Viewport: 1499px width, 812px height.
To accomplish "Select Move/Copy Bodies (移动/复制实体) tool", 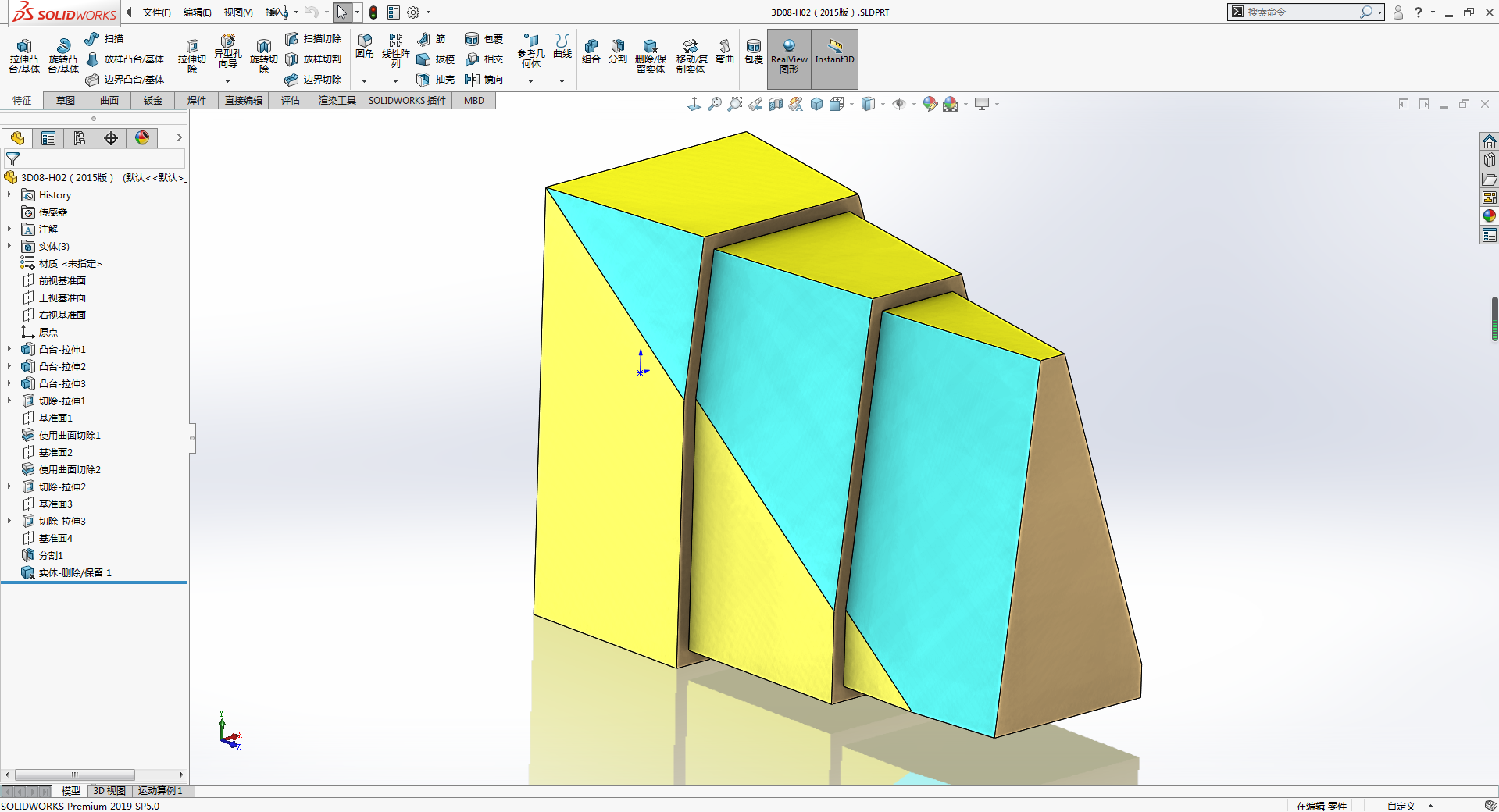I will click(691, 55).
